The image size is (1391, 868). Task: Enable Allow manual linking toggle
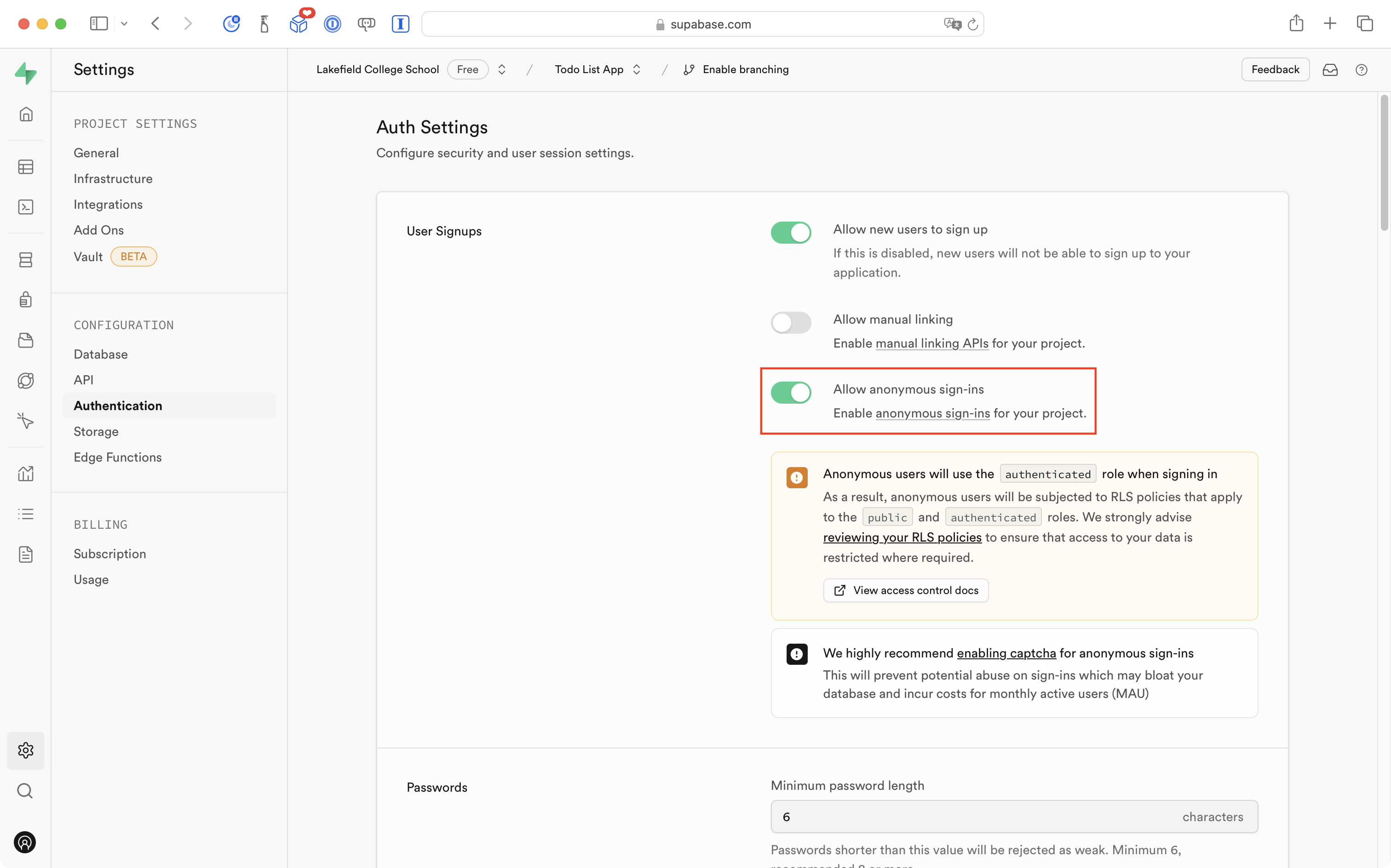pos(790,323)
